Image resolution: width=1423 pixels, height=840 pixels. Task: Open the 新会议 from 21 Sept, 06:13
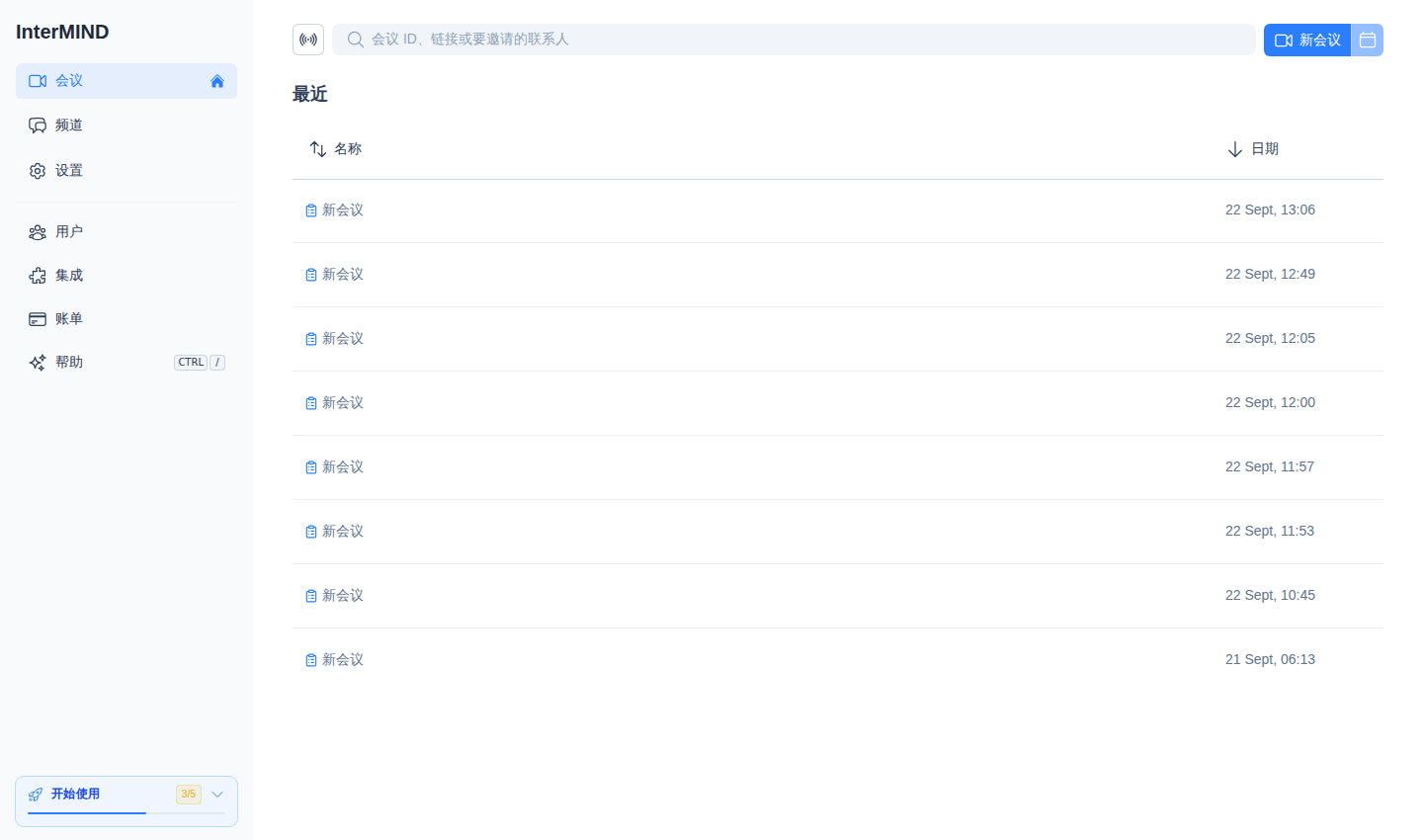pyautogui.click(x=838, y=660)
